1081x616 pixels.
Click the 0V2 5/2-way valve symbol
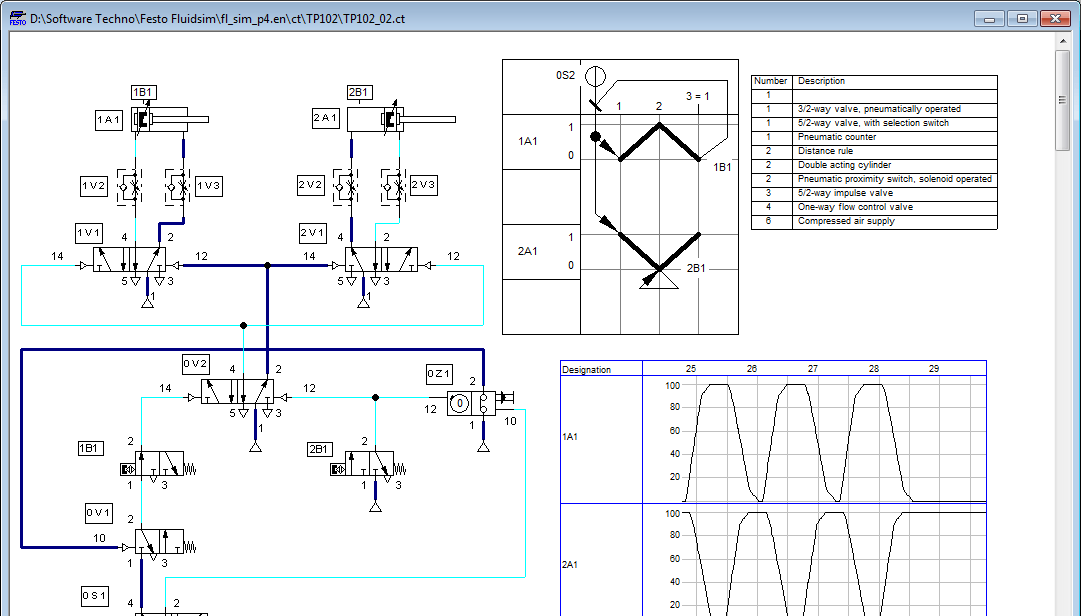pos(240,392)
